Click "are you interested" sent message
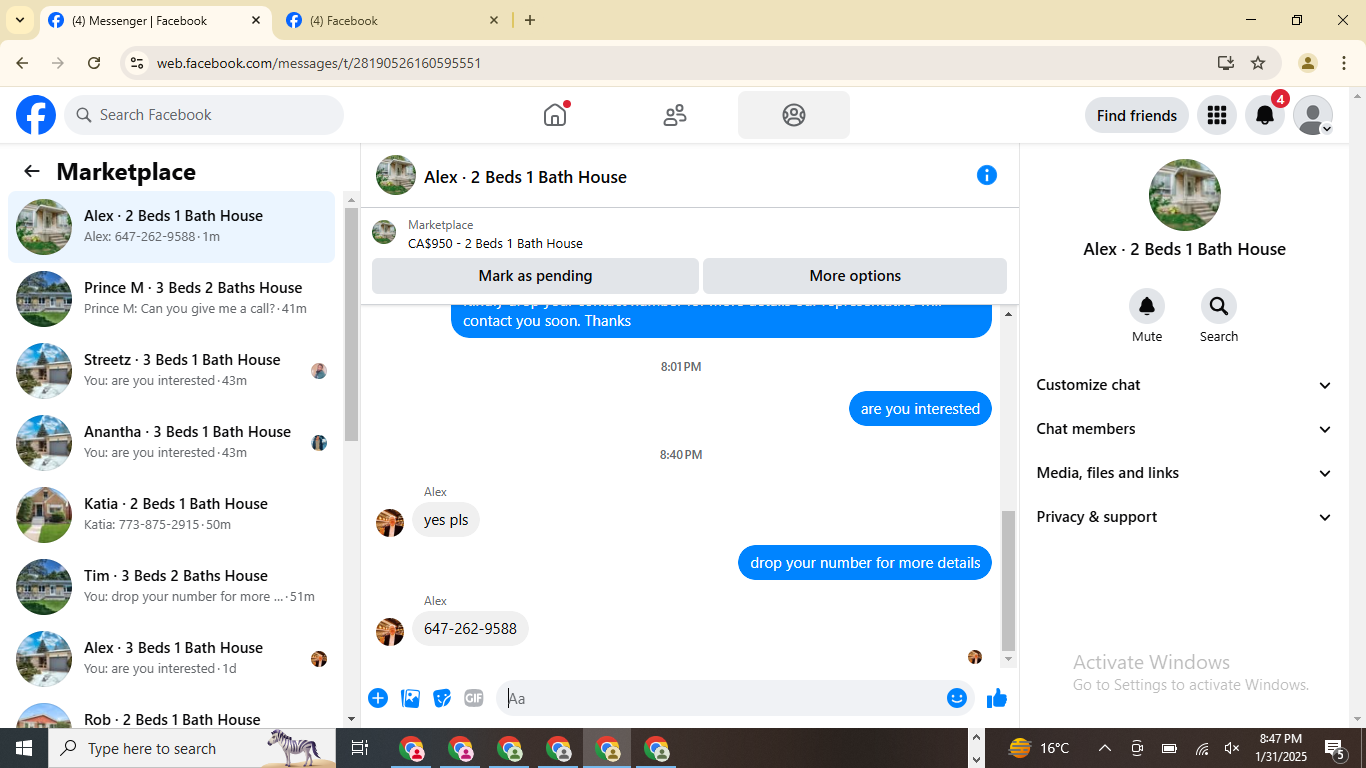This screenshot has height=768, width=1366. (920, 409)
